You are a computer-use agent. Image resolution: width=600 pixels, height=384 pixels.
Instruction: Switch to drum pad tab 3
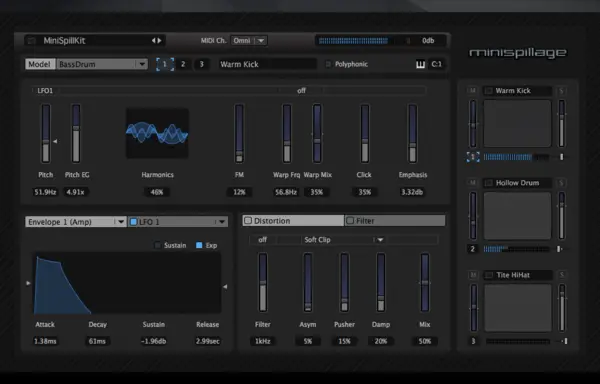pos(202,64)
